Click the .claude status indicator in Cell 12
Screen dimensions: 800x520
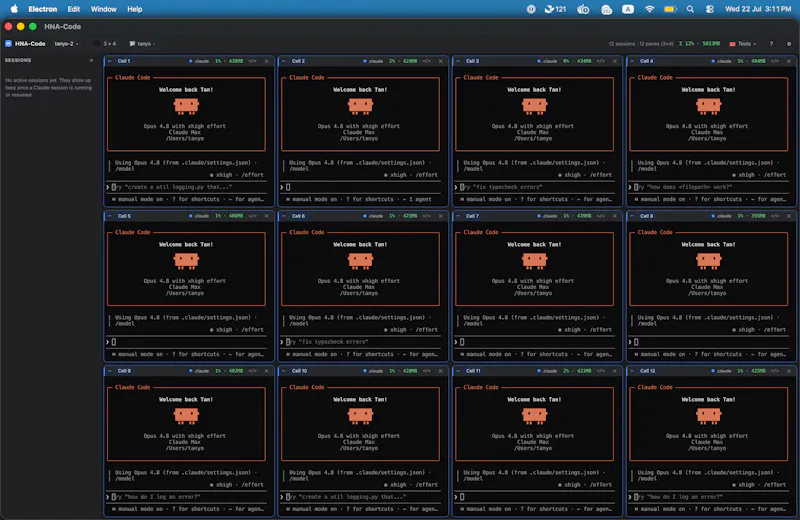tap(721, 371)
